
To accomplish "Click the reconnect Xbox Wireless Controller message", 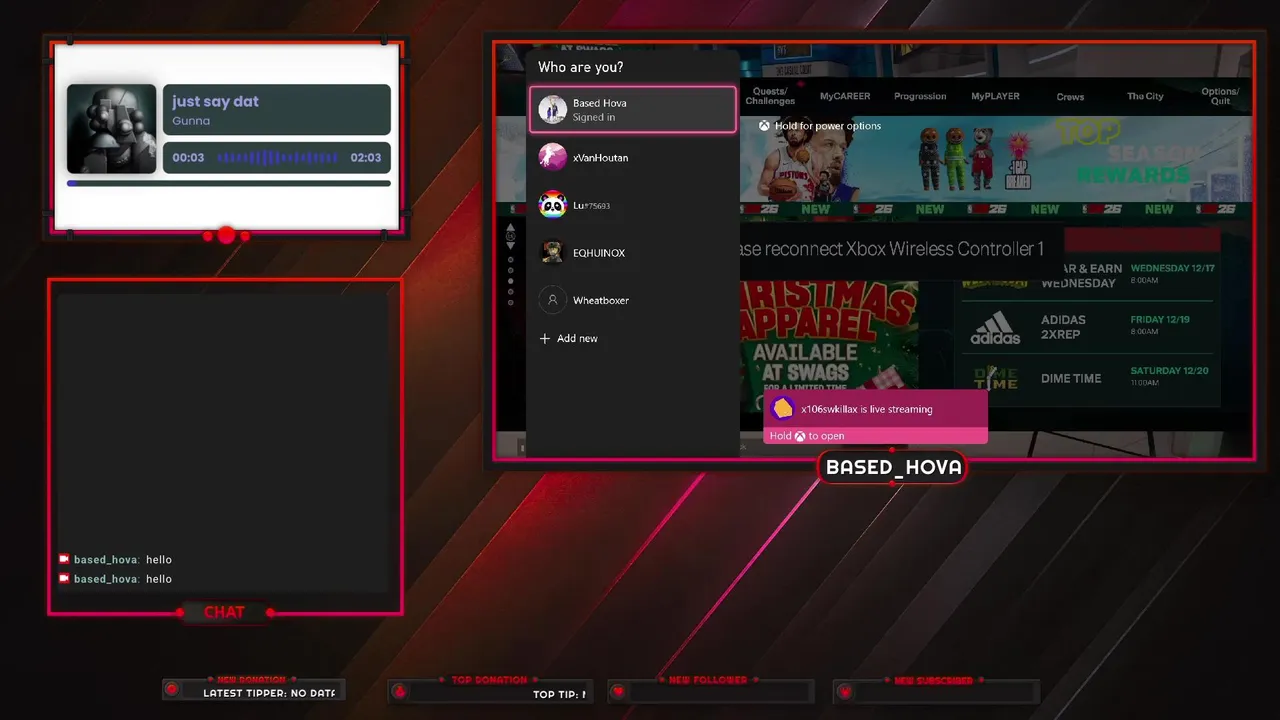I will (x=892, y=249).
